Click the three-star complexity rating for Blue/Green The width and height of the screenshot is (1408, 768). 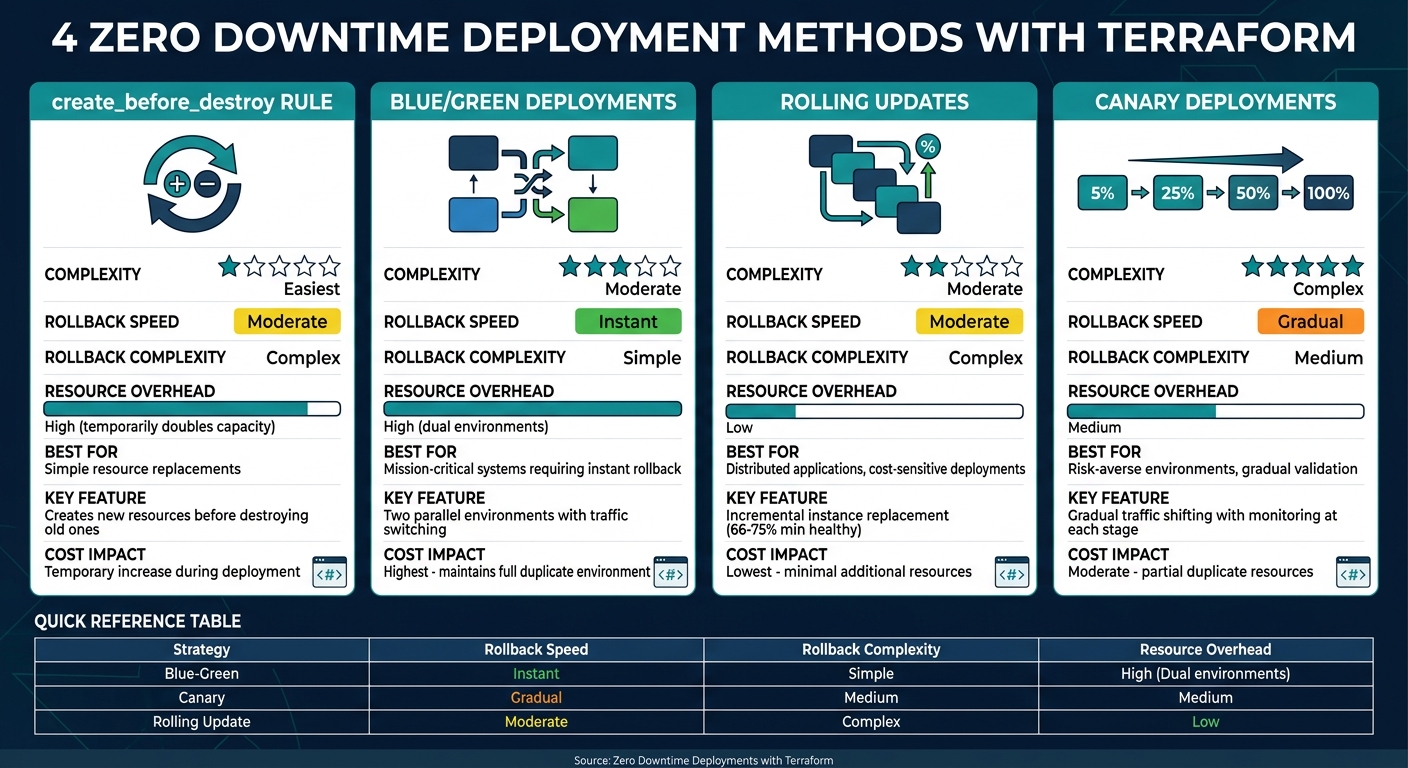coord(620,266)
